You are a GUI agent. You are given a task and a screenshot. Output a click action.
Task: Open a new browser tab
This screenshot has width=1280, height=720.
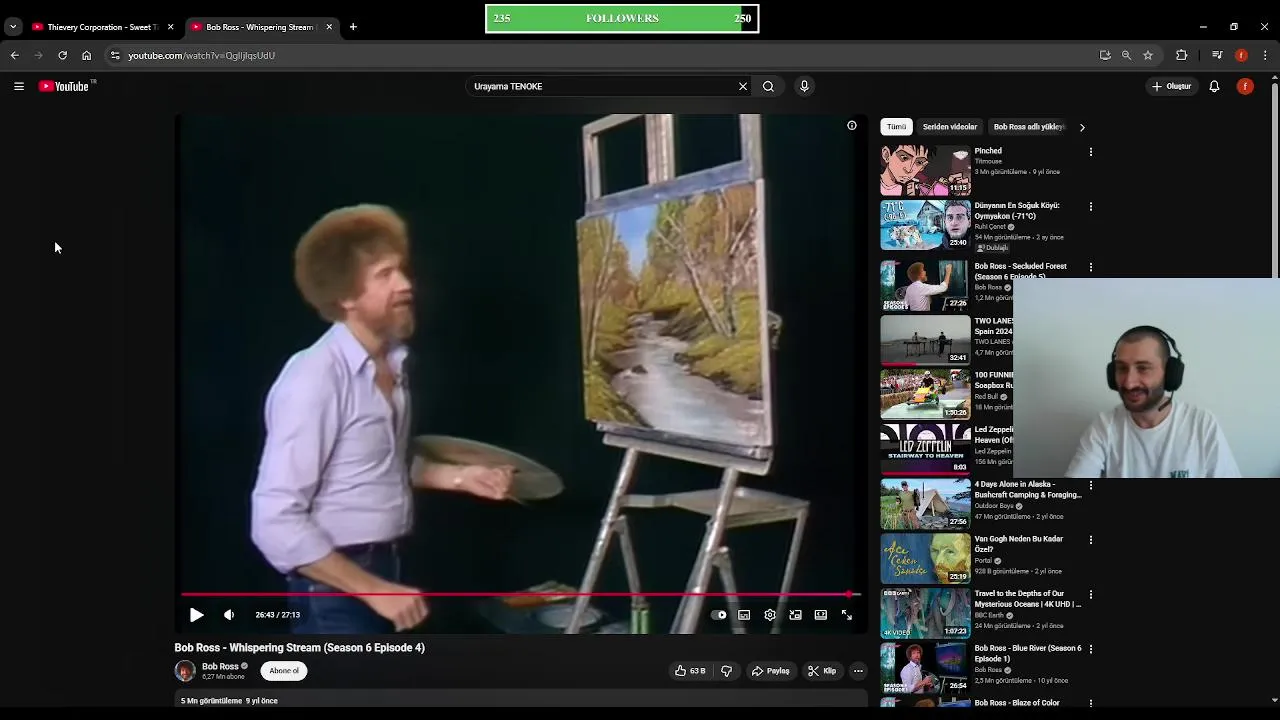click(x=353, y=27)
